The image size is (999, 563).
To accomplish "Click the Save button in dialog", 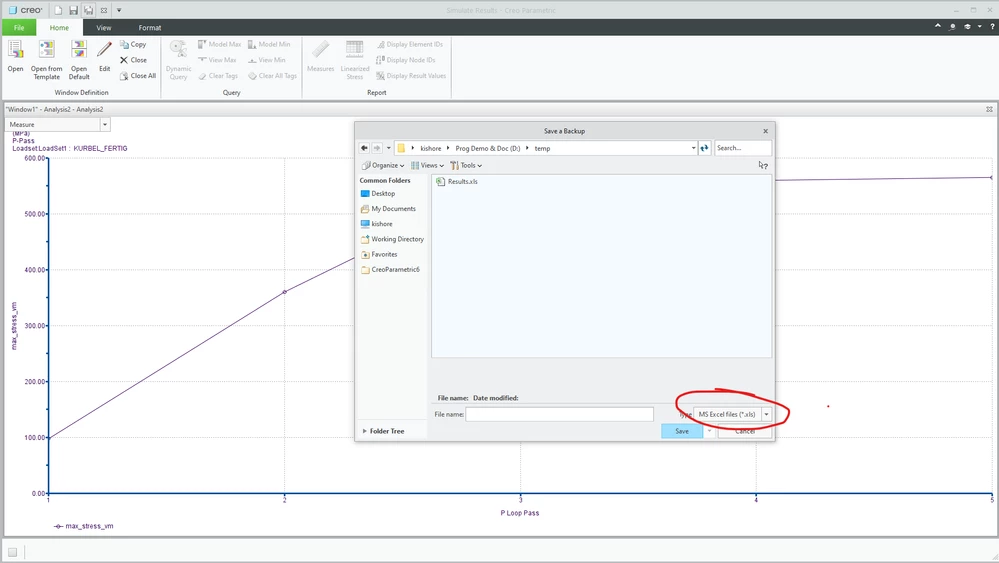I will (x=682, y=431).
